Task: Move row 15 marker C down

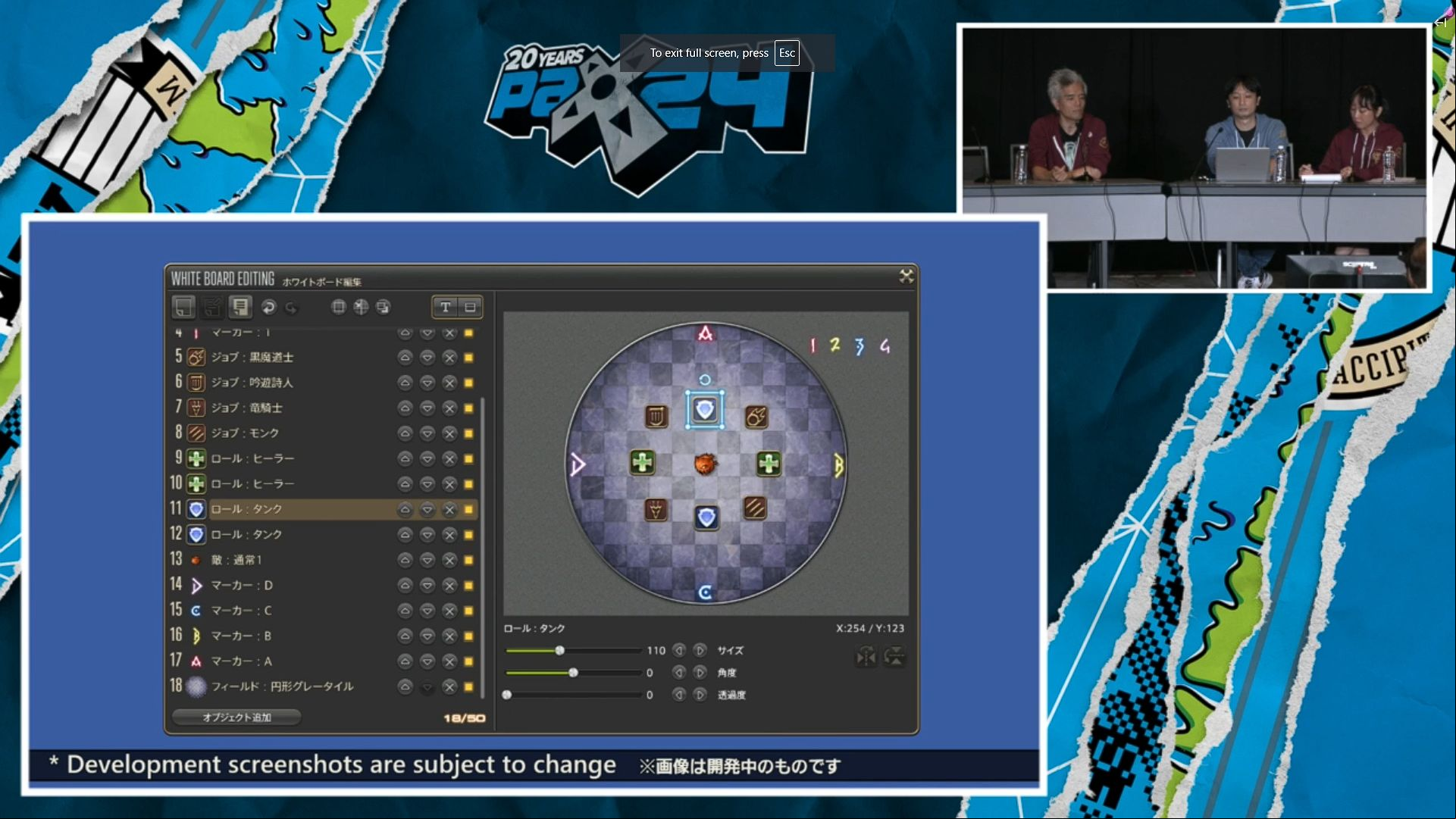Action: [x=427, y=611]
